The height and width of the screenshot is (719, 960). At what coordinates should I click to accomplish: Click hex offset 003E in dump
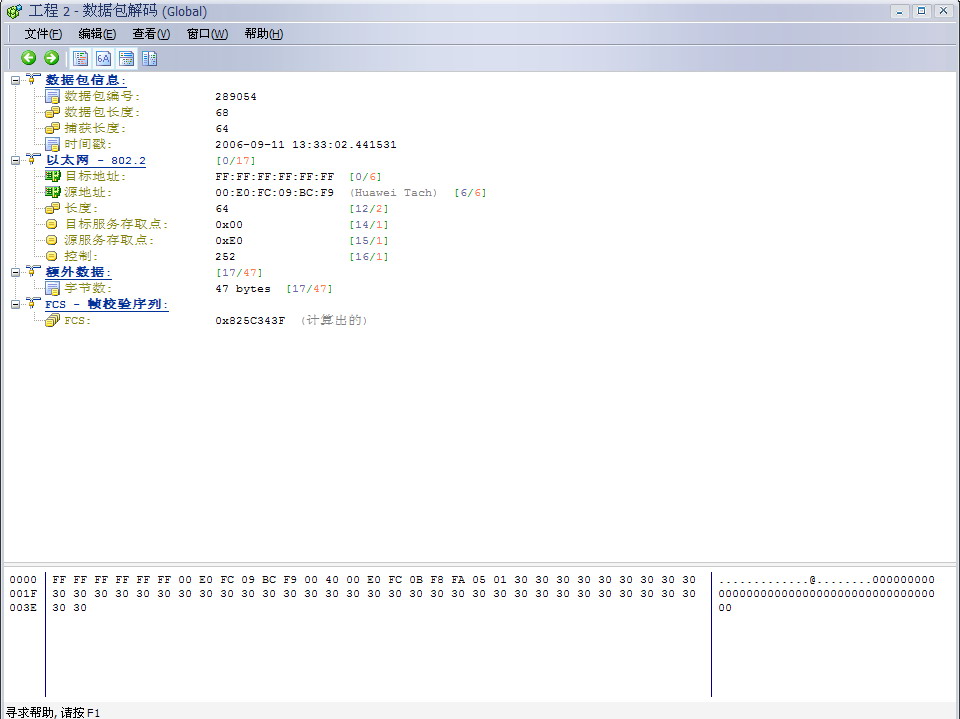tap(23, 608)
